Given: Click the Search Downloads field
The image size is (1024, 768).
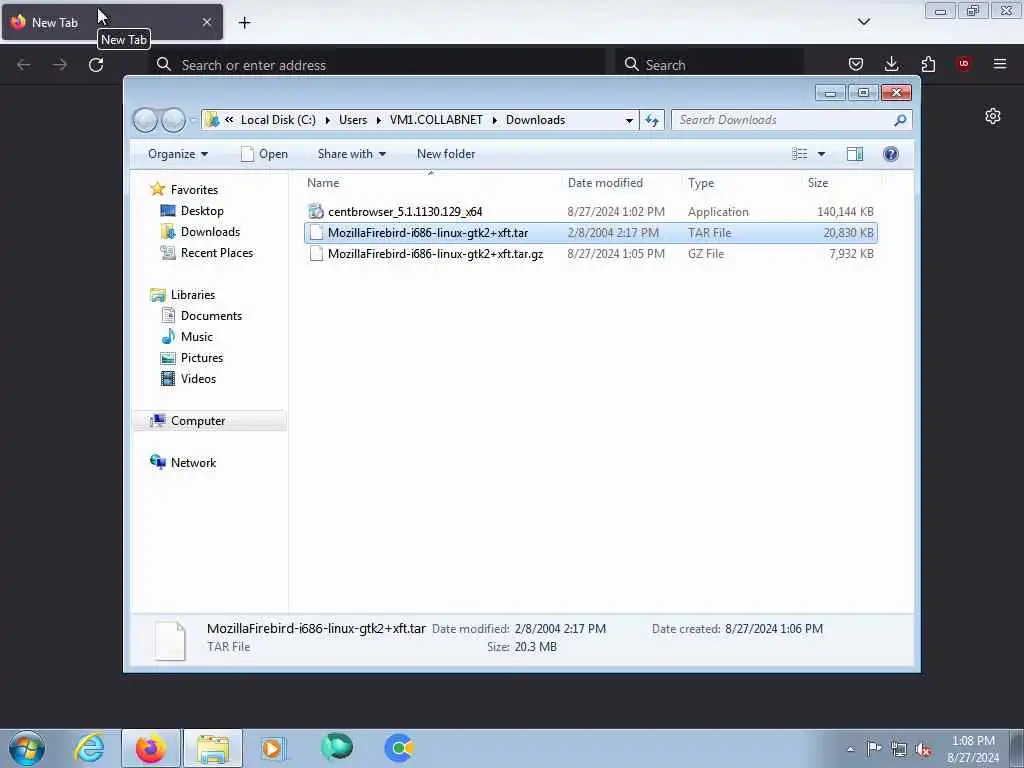Looking at the screenshot, I should 791,120.
